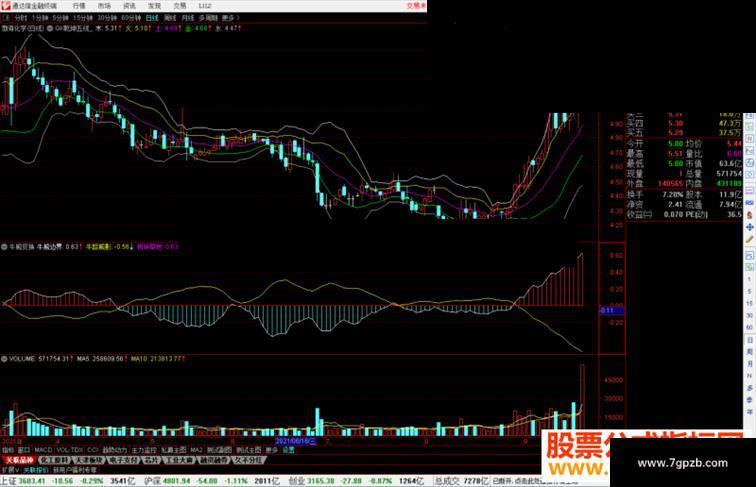Apply the 主力监控 indicator tab
Screen dimensions: 756x487
click(x=144, y=449)
